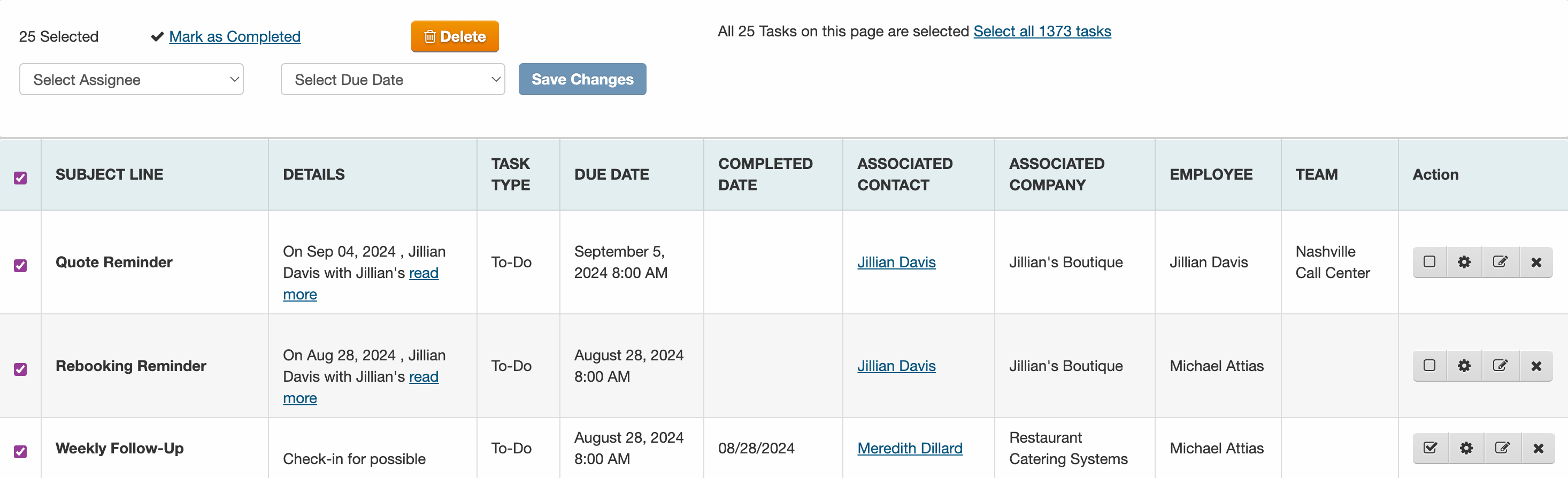Edit the Rebooking Reminder task via pencil icon
Image resolution: width=1568 pixels, height=478 pixels.
pos(1501,366)
